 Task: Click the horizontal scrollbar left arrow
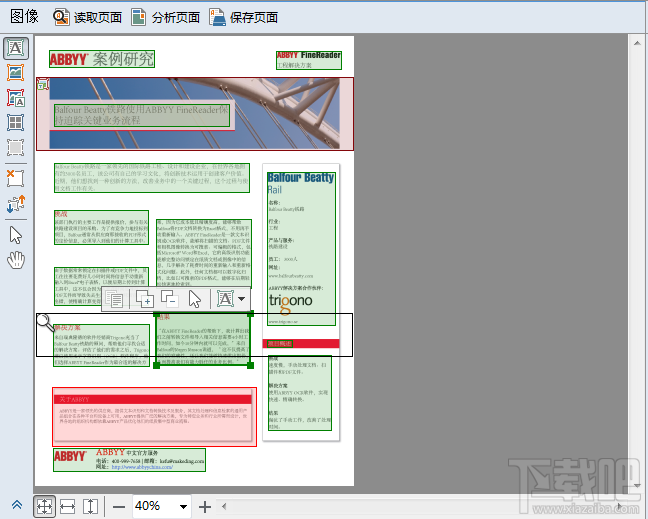pos(224,506)
